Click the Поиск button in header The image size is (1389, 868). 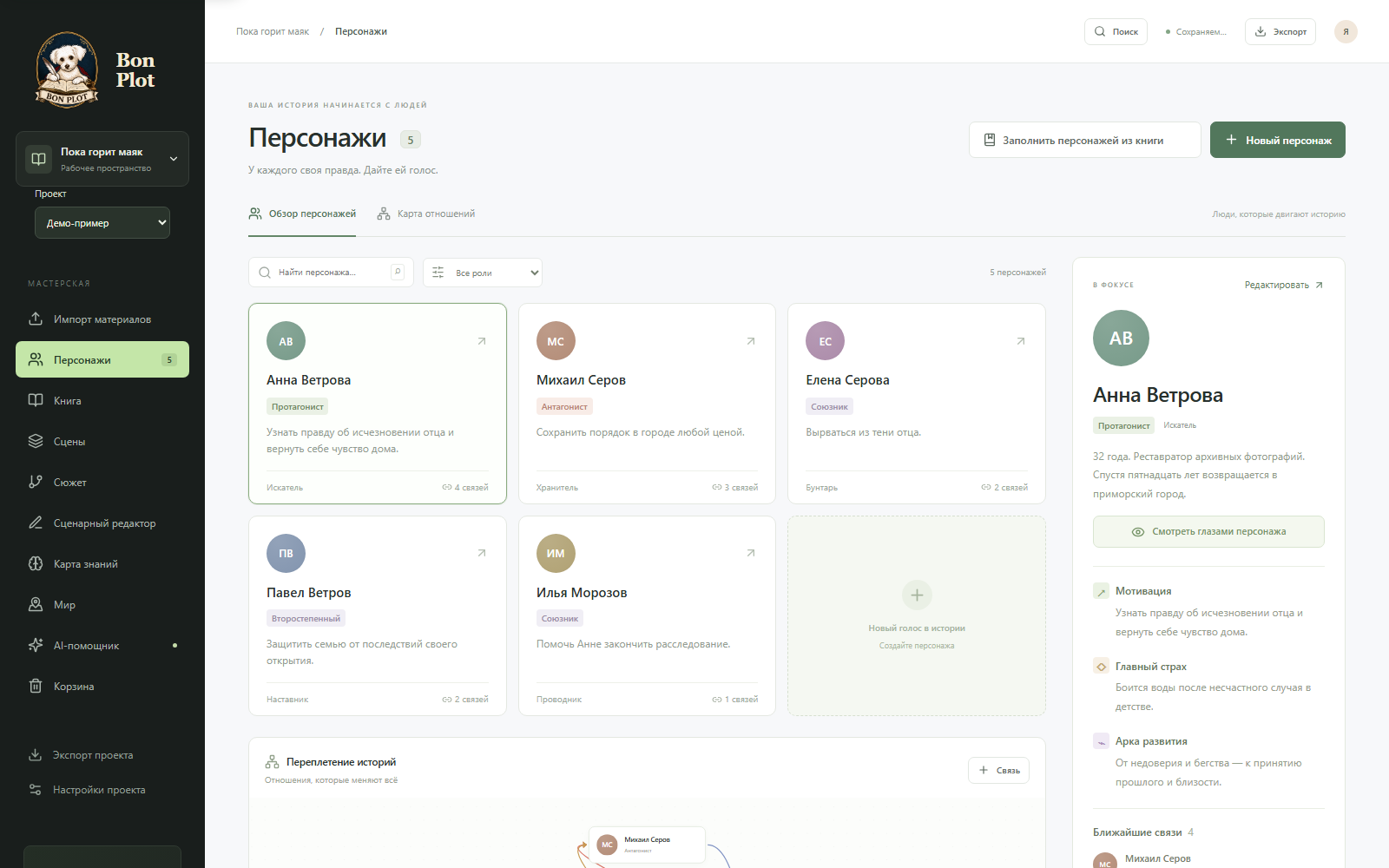[x=1116, y=31]
